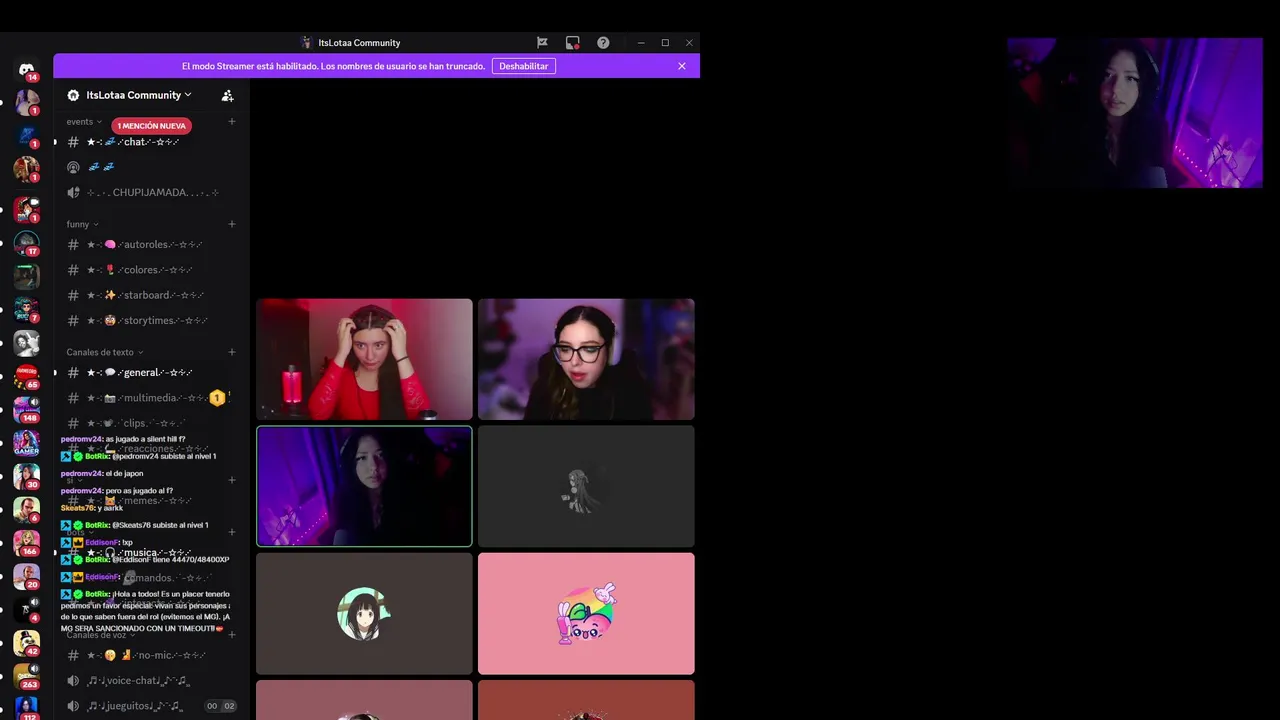Open the multimedia channel

pos(150,398)
